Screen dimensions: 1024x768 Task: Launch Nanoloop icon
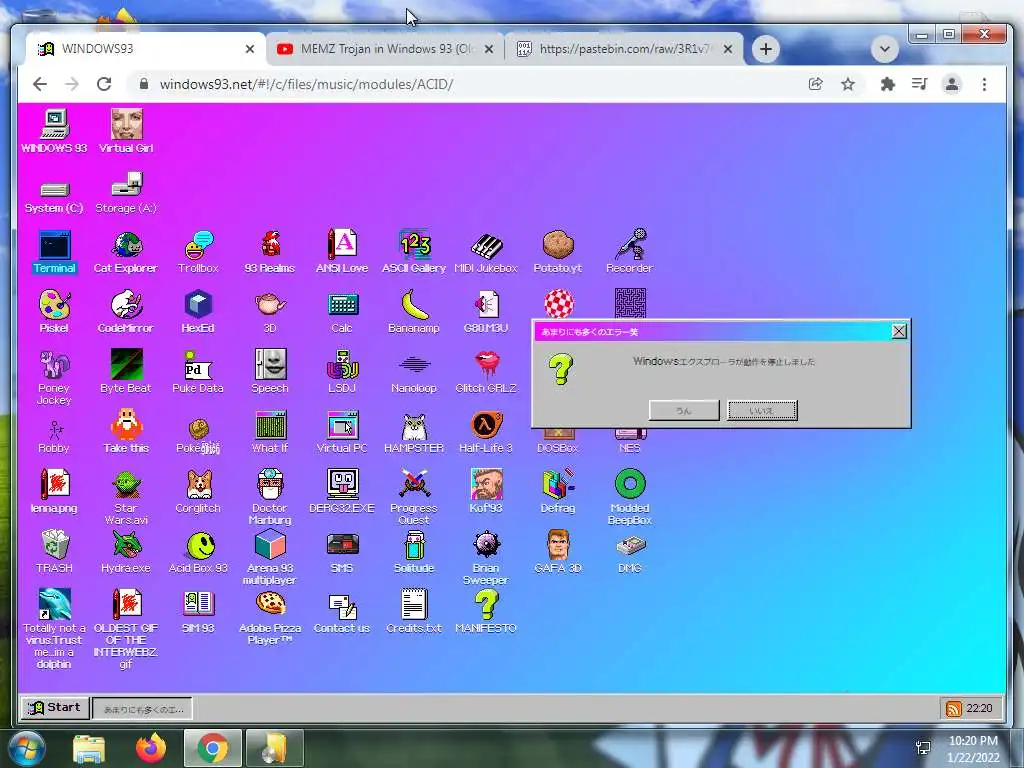pyautogui.click(x=414, y=372)
